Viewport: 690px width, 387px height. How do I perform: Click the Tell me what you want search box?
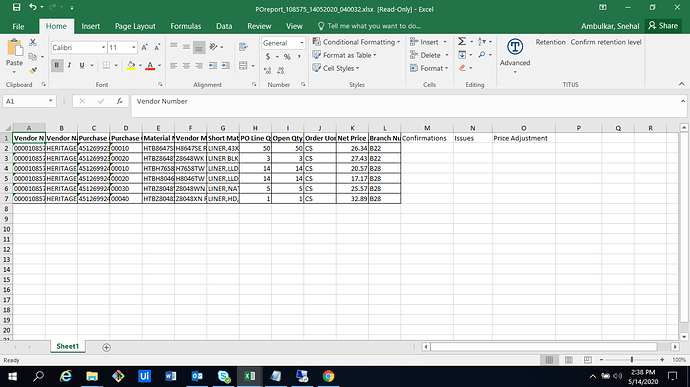(x=370, y=26)
